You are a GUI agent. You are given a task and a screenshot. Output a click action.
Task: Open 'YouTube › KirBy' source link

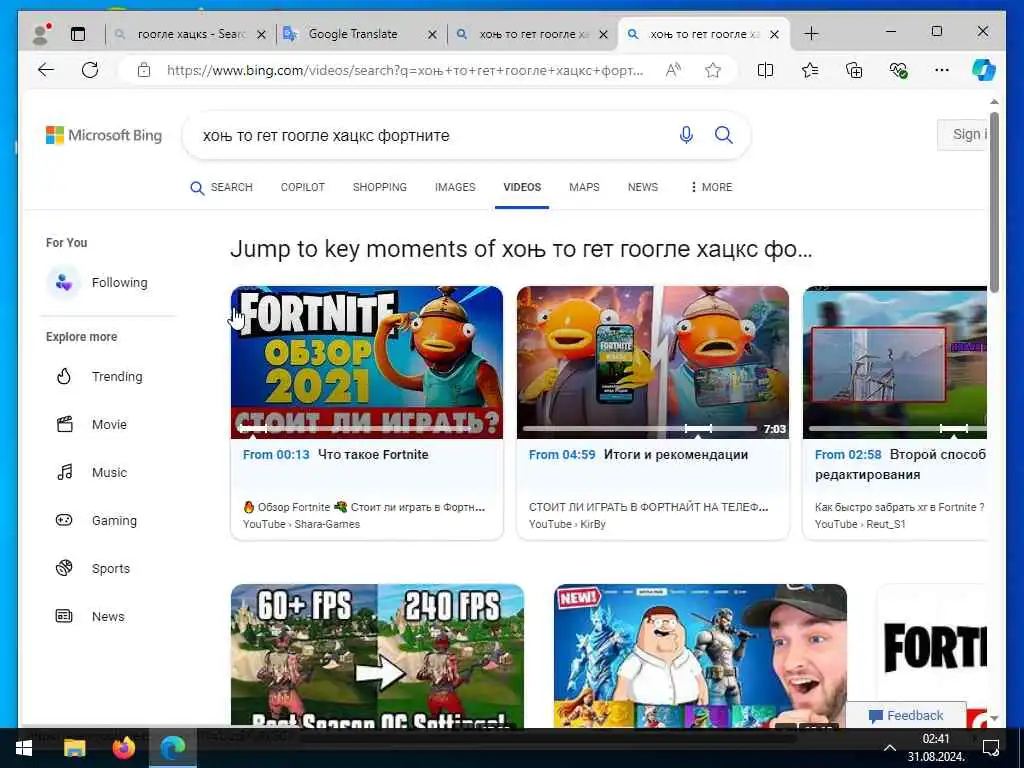(567, 524)
